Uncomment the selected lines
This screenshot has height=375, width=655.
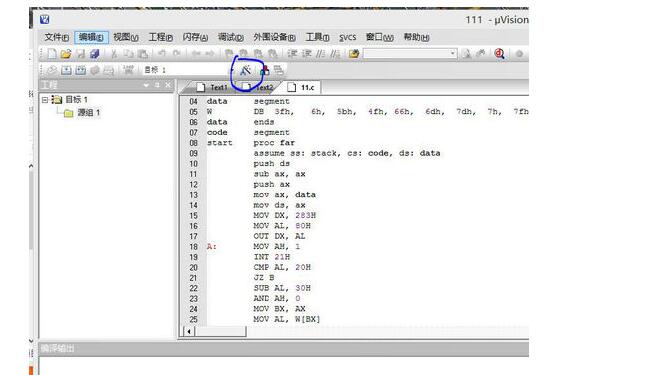[x=335, y=53]
